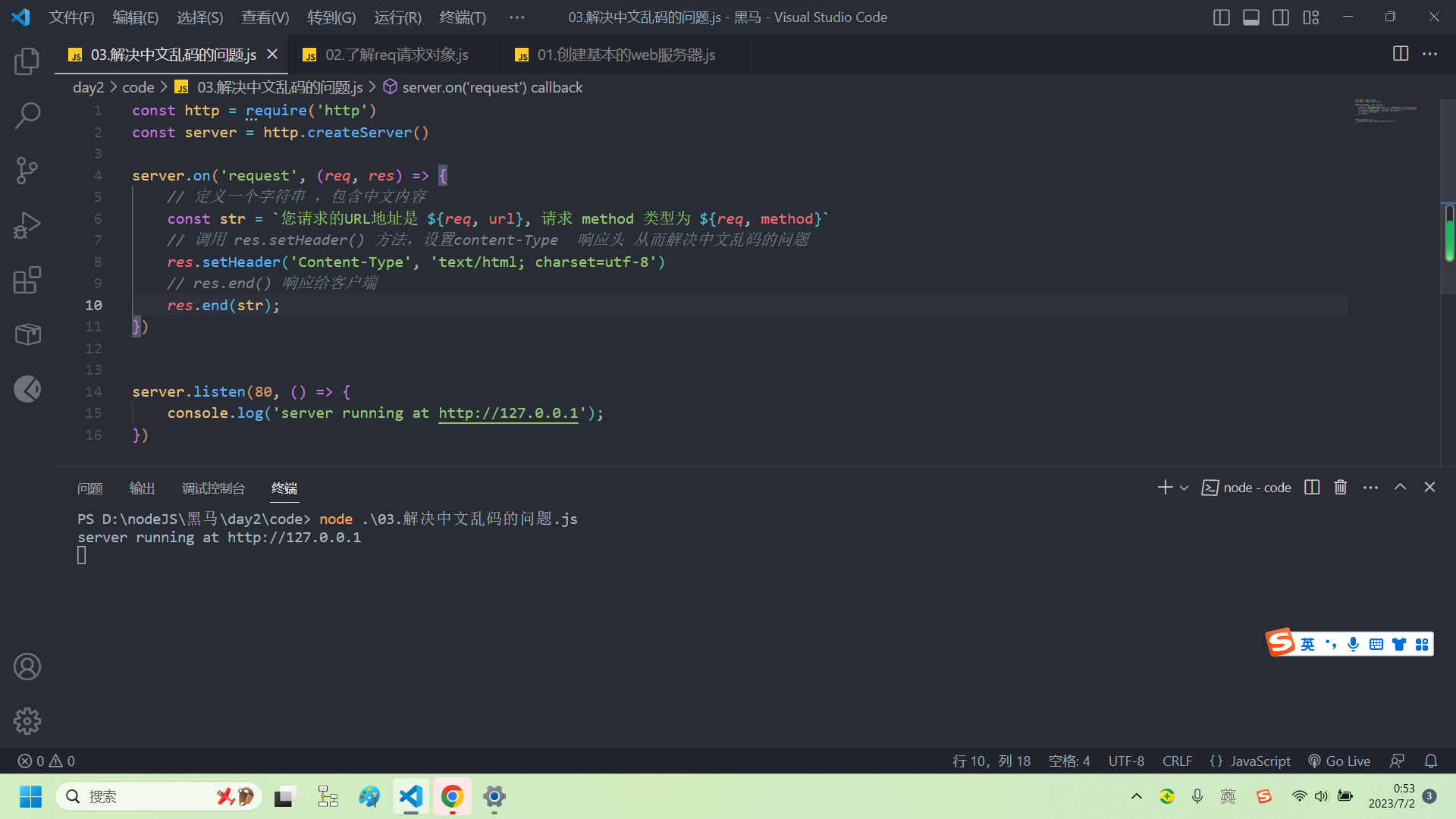Open the 选择(S) menu
1456x819 pixels.
199,17
